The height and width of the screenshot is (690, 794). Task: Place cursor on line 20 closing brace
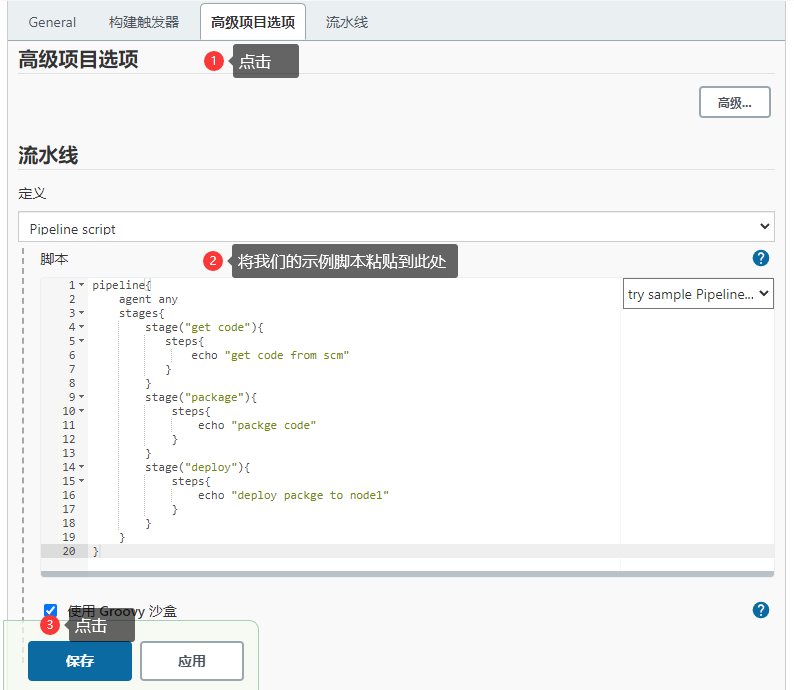[x=96, y=551]
